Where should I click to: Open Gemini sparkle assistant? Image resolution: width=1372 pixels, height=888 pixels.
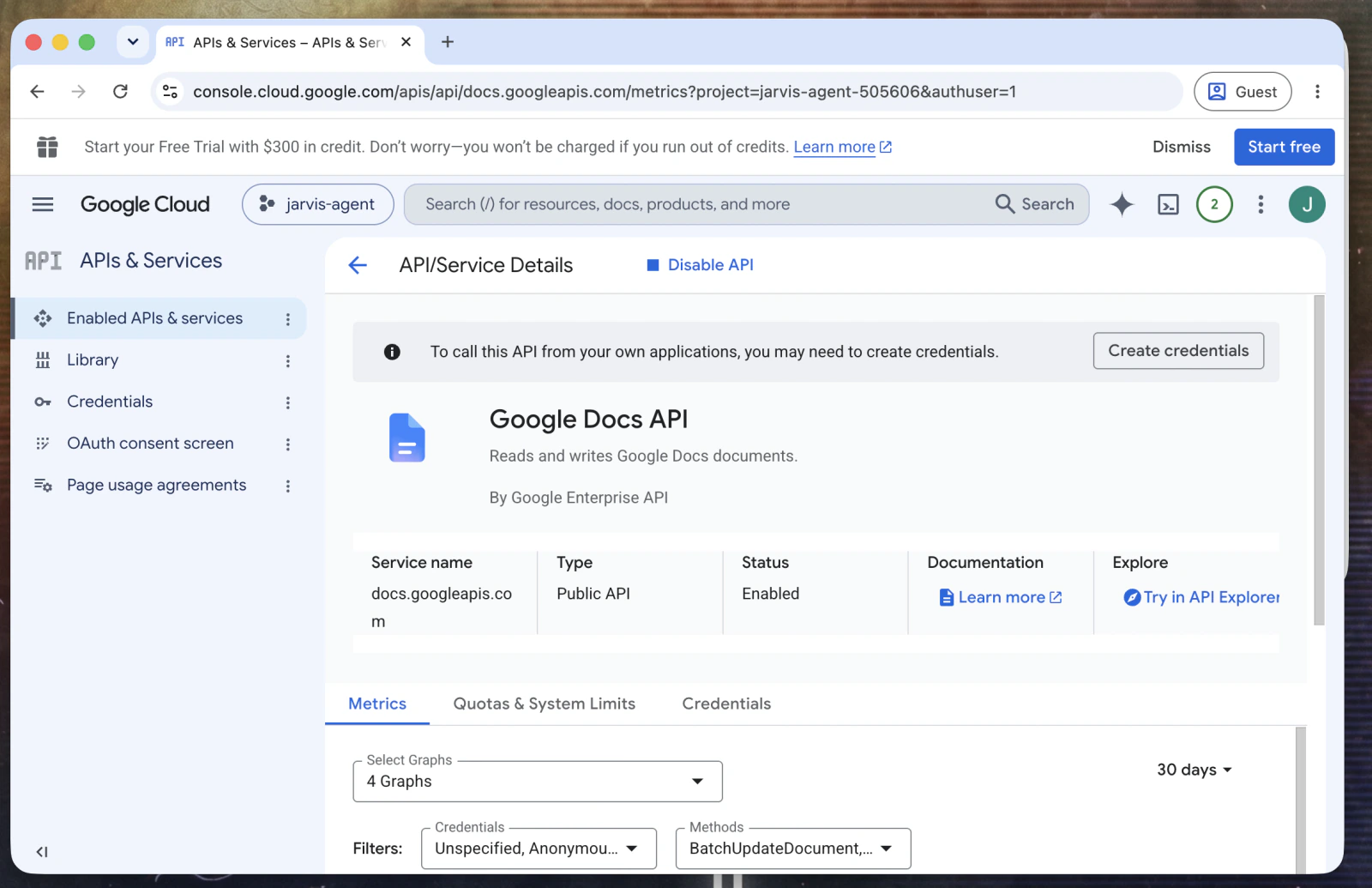pyautogui.click(x=1122, y=204)
